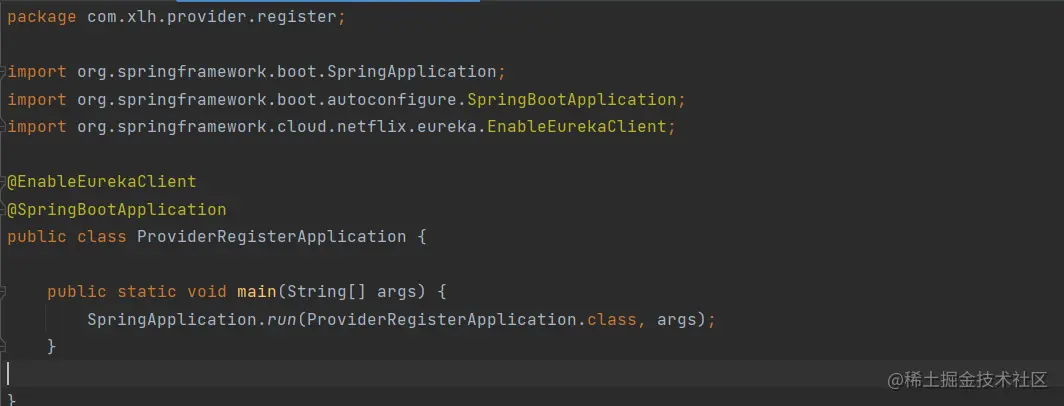Click the class keyword in class declaration
The width and height of the screenshot is (1064, 406).
coord(102,237)
